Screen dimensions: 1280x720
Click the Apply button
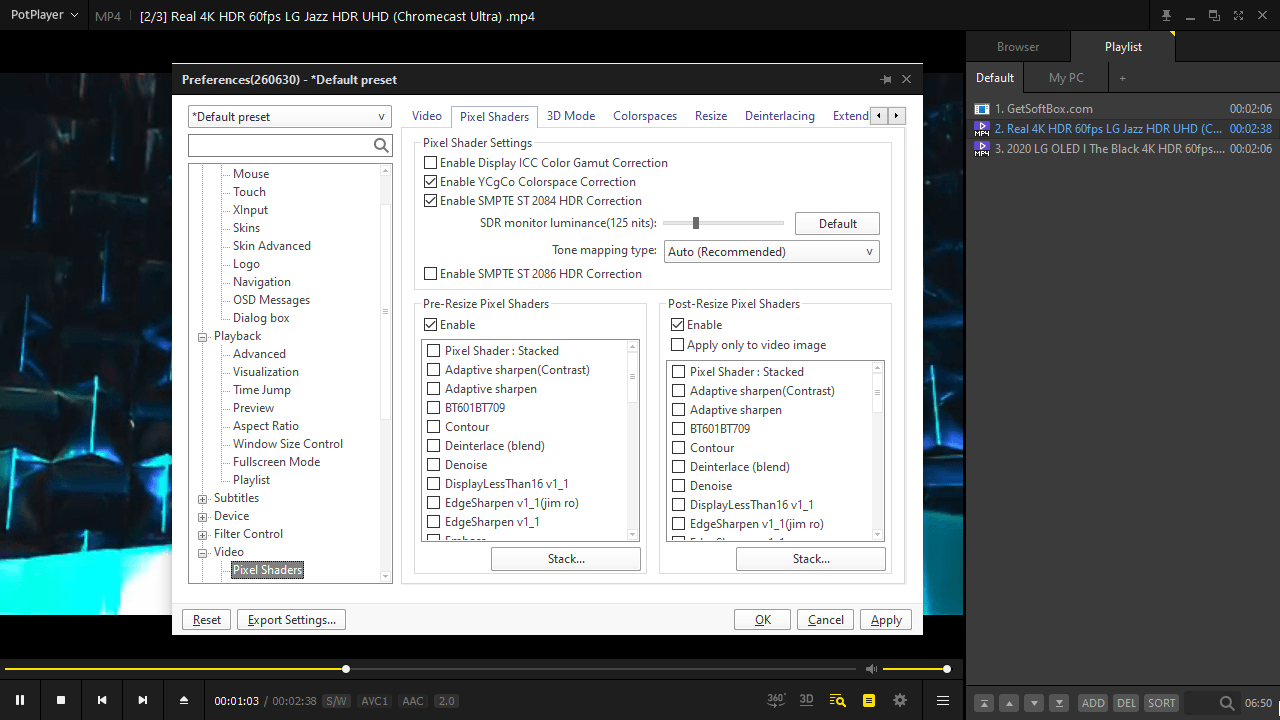pyautogui.click(x=886, y=620)
